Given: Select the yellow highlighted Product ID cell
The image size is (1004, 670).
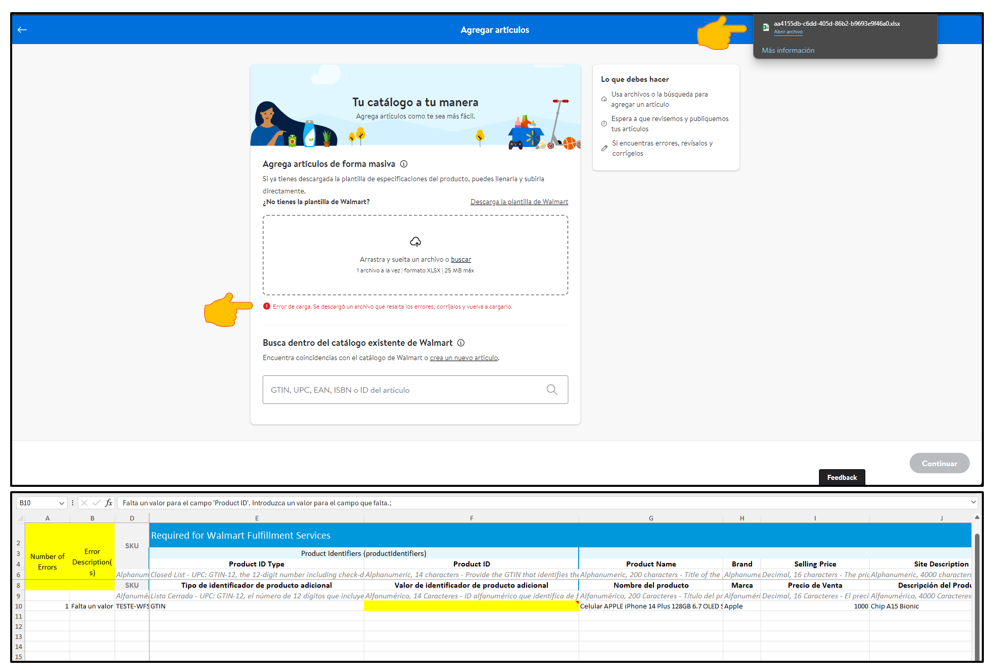Looking at the screenshot, I should (471, 606).
